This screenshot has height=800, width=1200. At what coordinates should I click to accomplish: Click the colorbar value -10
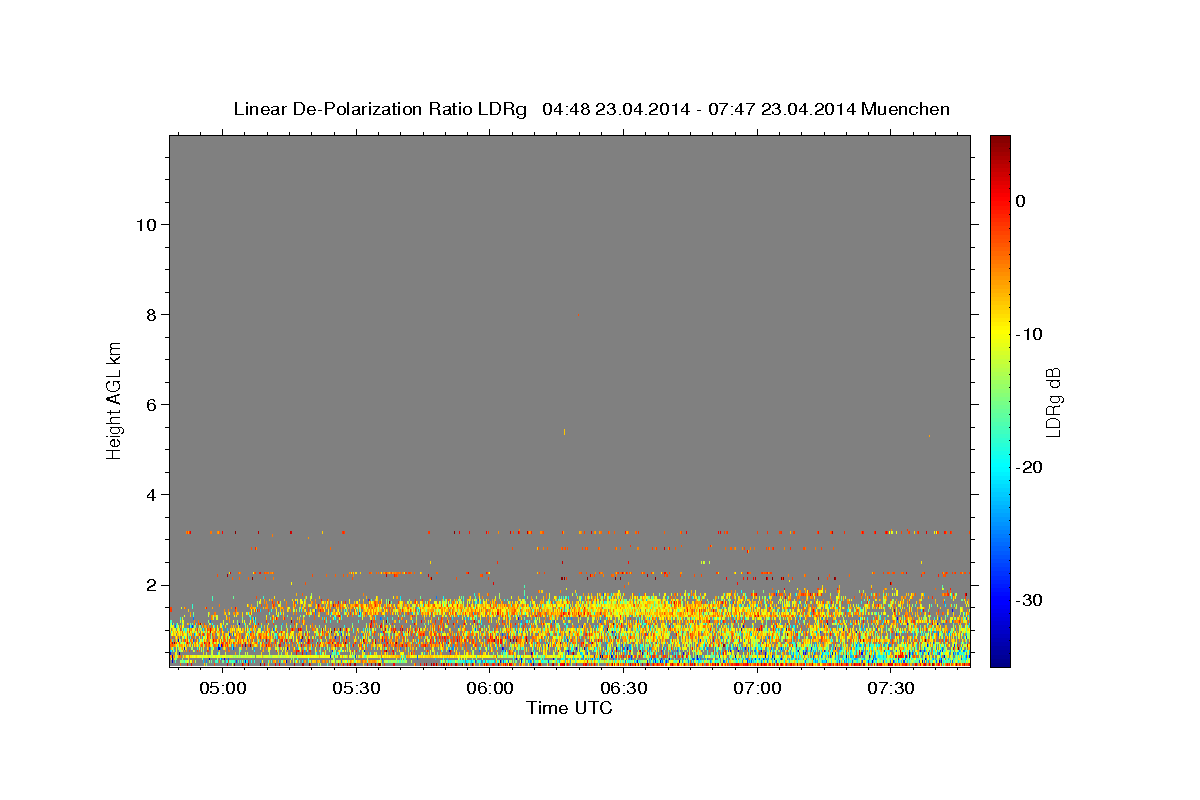[1030, 334]
